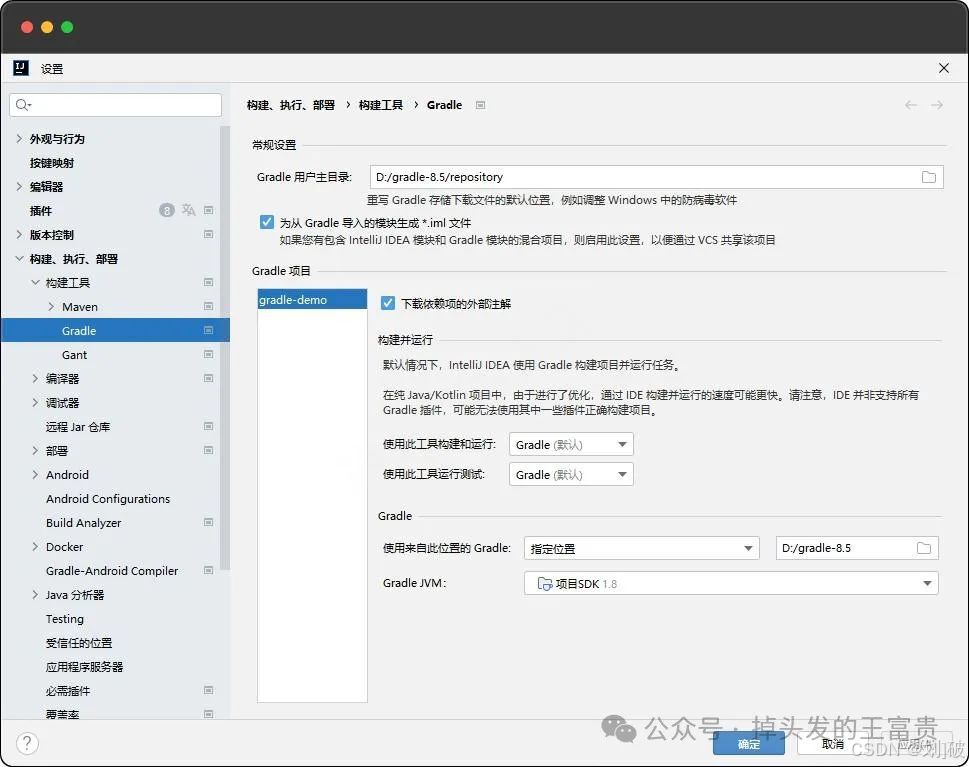The width and height of the screenshot is (969, 767).
Task: Click the help question mark button
Action: point(27,743)
